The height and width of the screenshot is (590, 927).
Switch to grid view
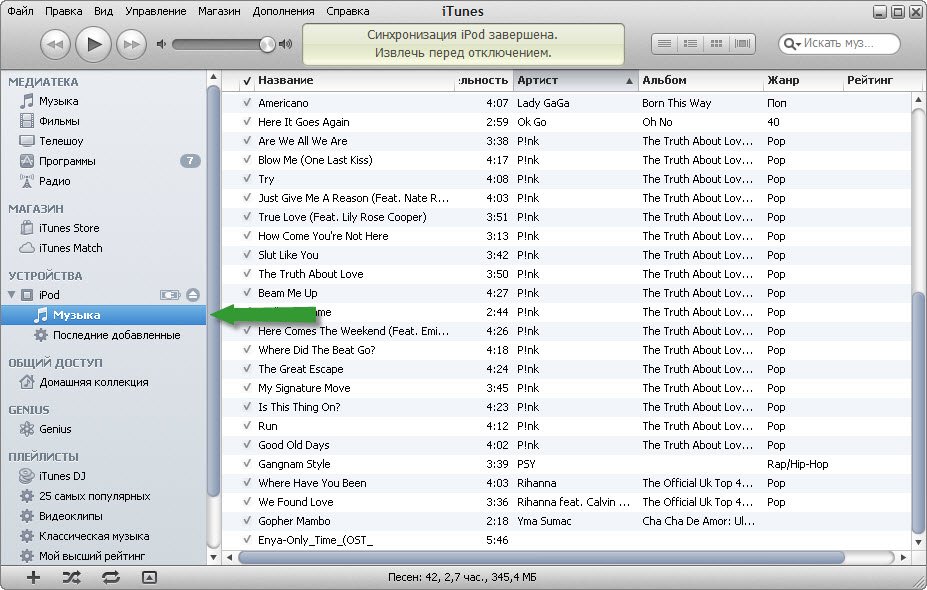tap(716, 44)
